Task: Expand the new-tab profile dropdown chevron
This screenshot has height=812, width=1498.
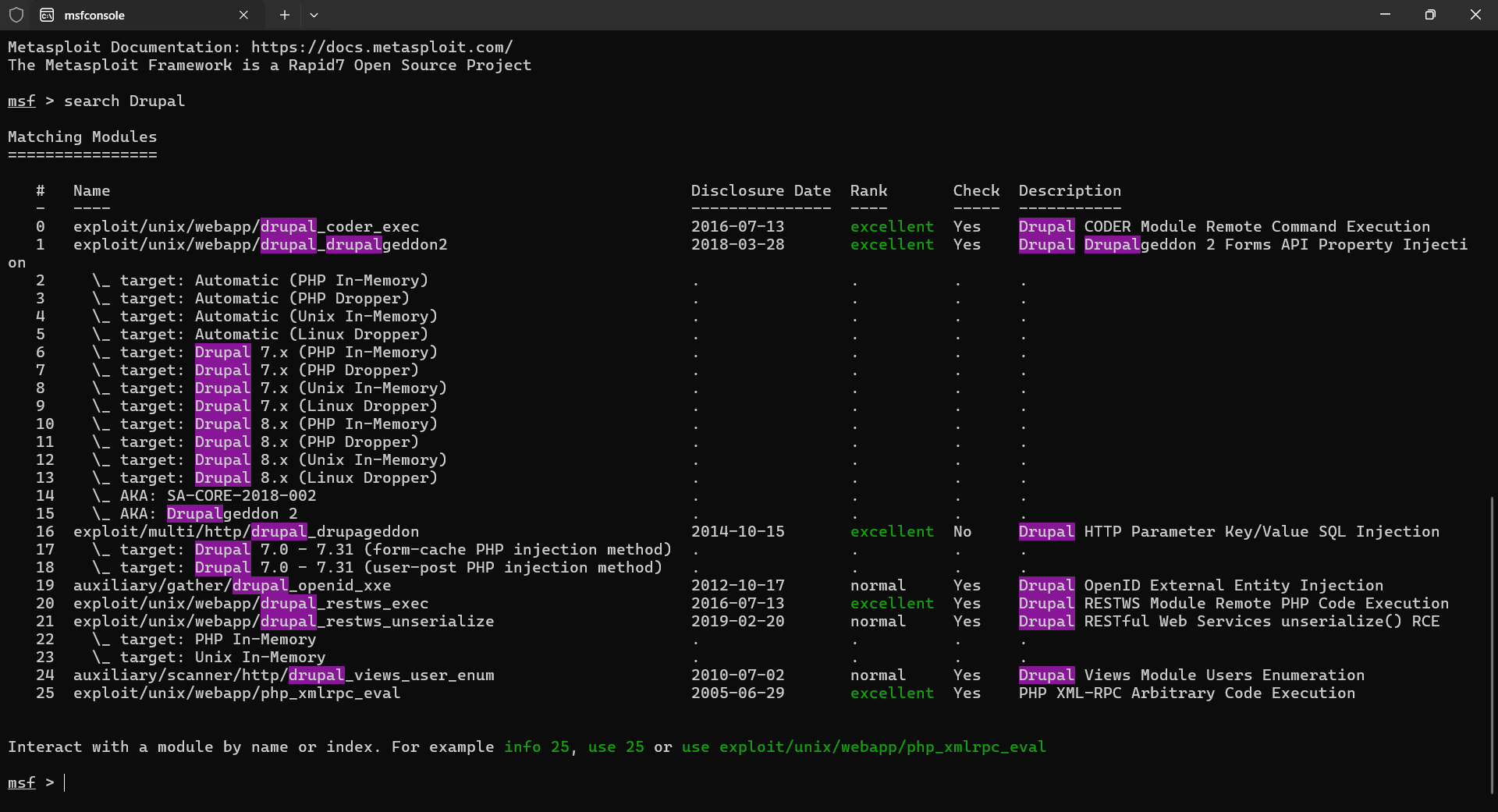Action: click(314, 15)
